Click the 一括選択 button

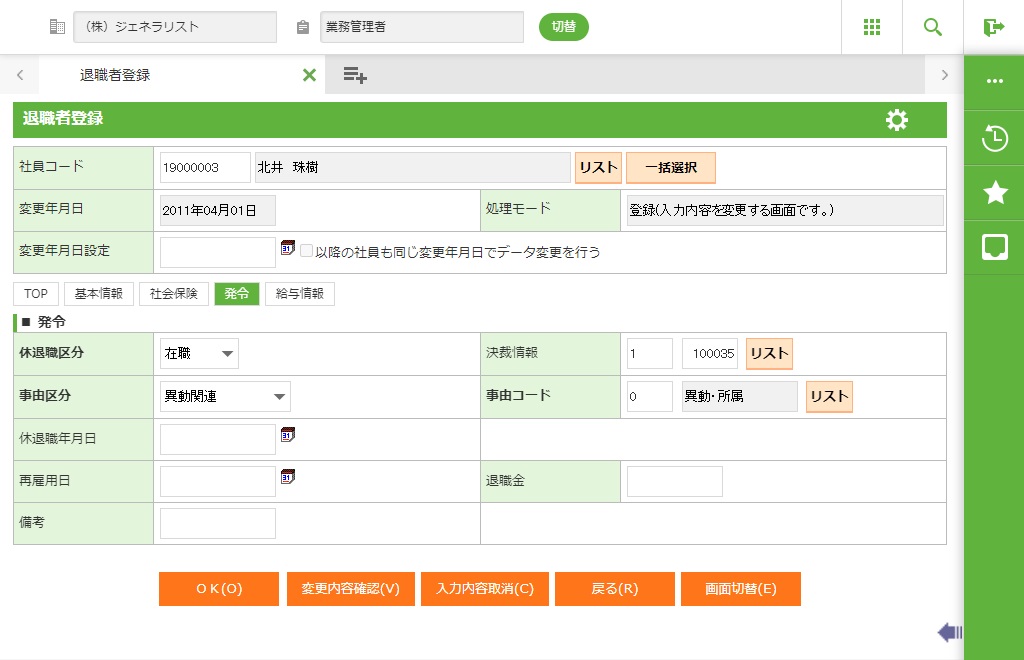coord(671,168)
